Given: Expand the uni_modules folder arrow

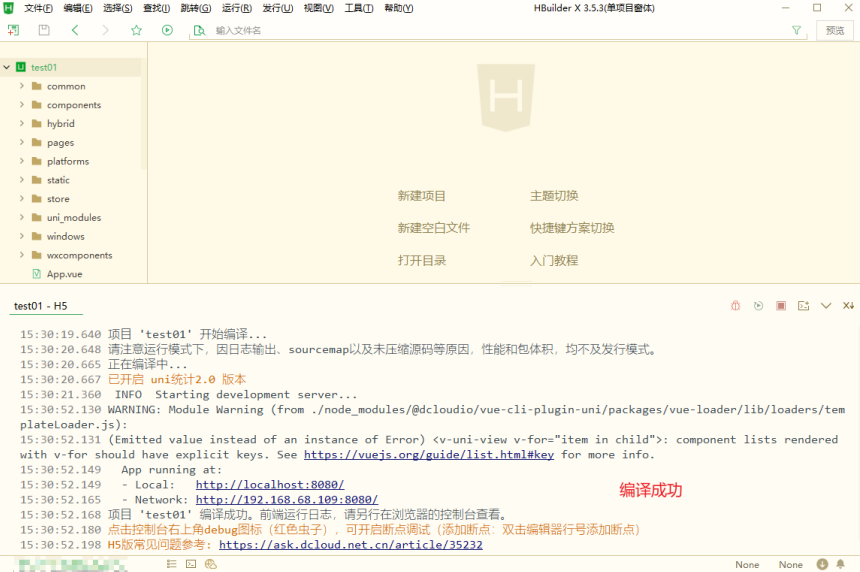Looking at the screenshot, I should [x=22, y=217].
